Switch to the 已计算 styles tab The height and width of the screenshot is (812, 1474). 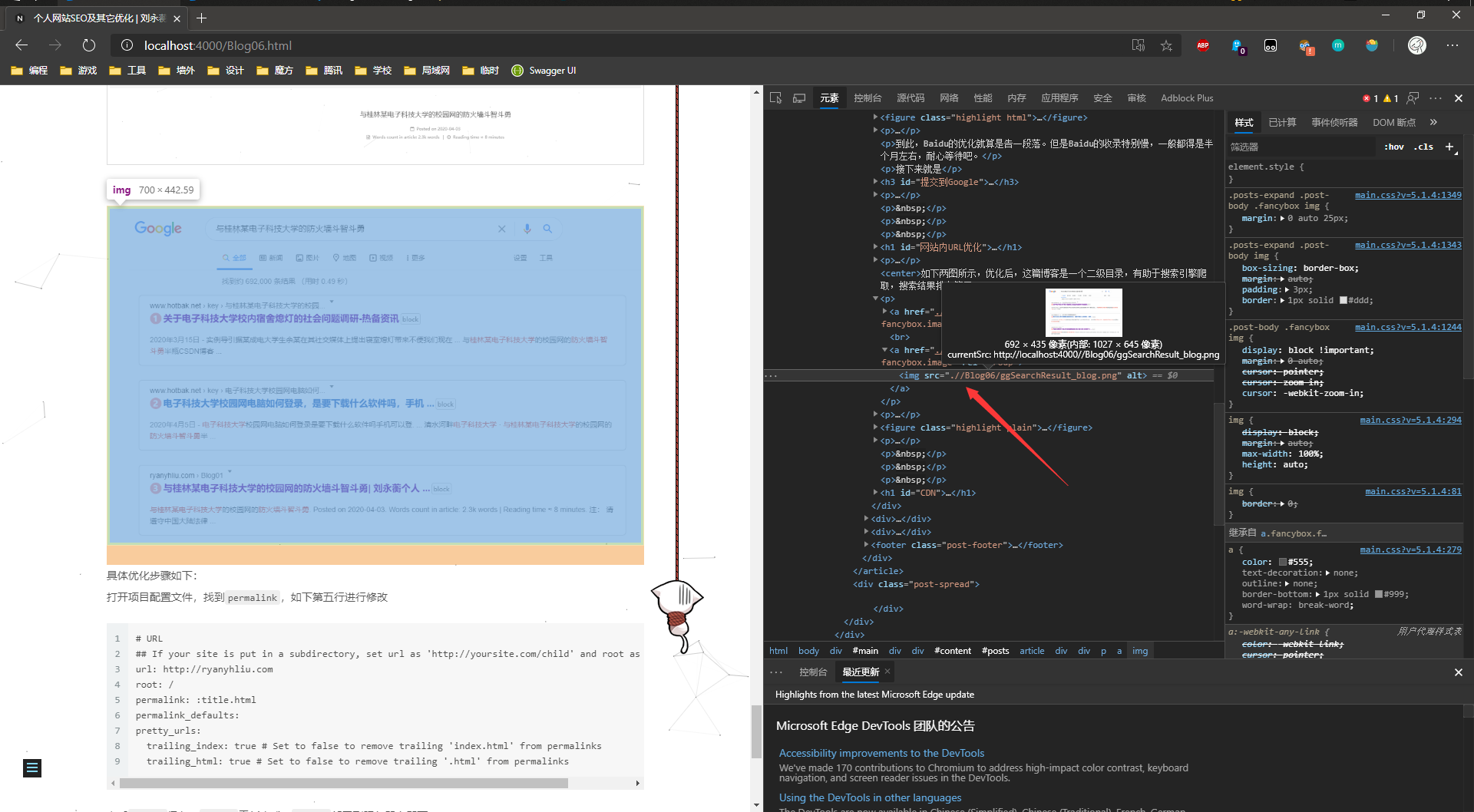pyautogui.click(x=1282, y=123)
